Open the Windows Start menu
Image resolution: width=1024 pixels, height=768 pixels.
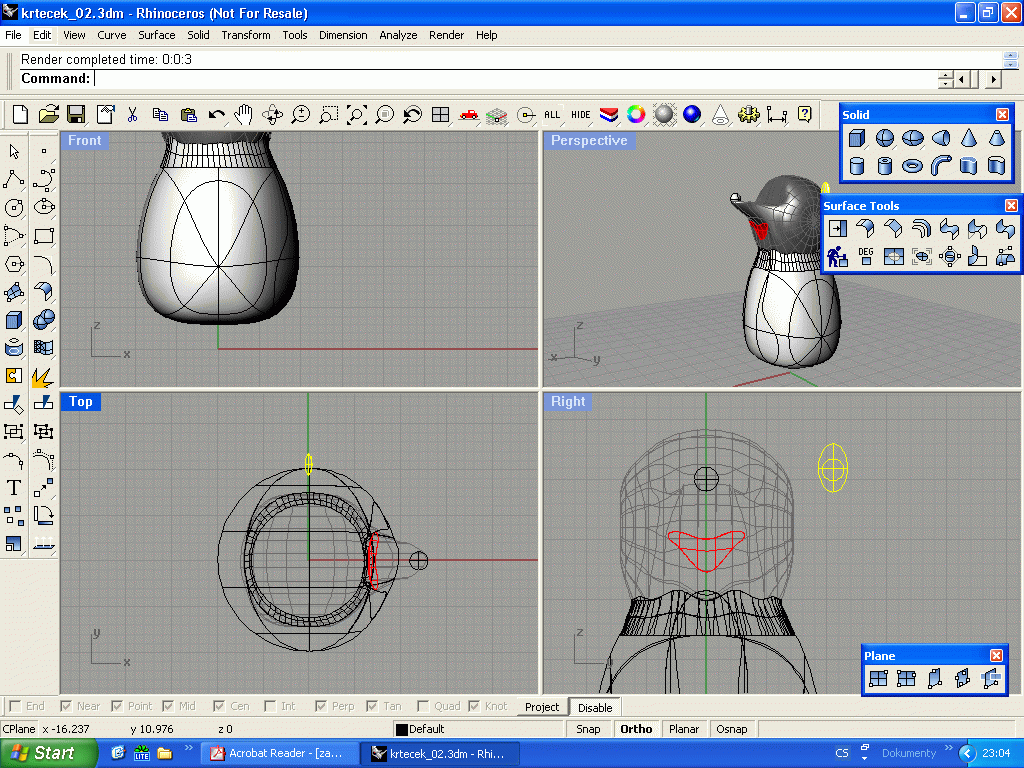point(46,753)
